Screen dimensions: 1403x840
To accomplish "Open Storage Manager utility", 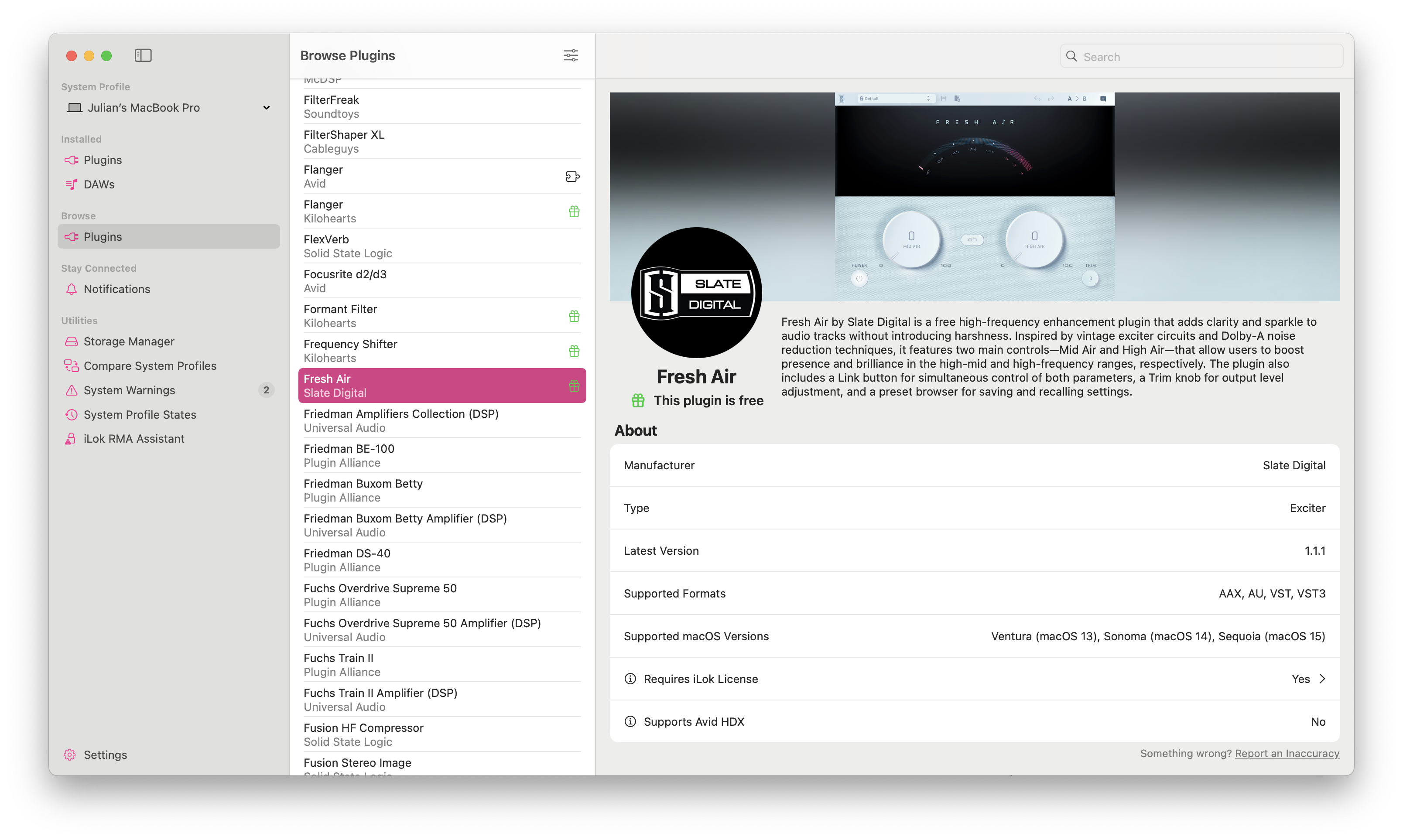I will (169, 341).
